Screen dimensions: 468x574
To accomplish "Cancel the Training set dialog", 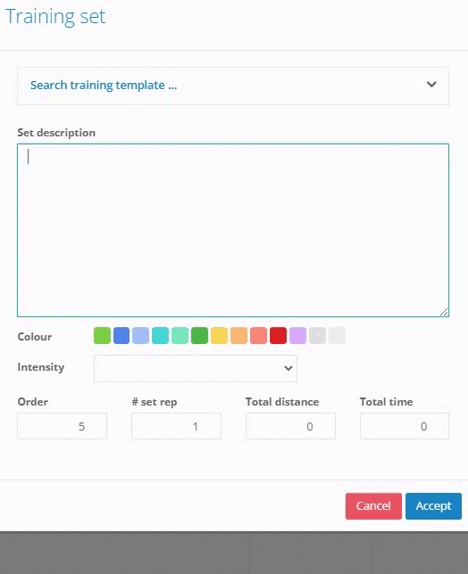I will click(x=374, y=506).
